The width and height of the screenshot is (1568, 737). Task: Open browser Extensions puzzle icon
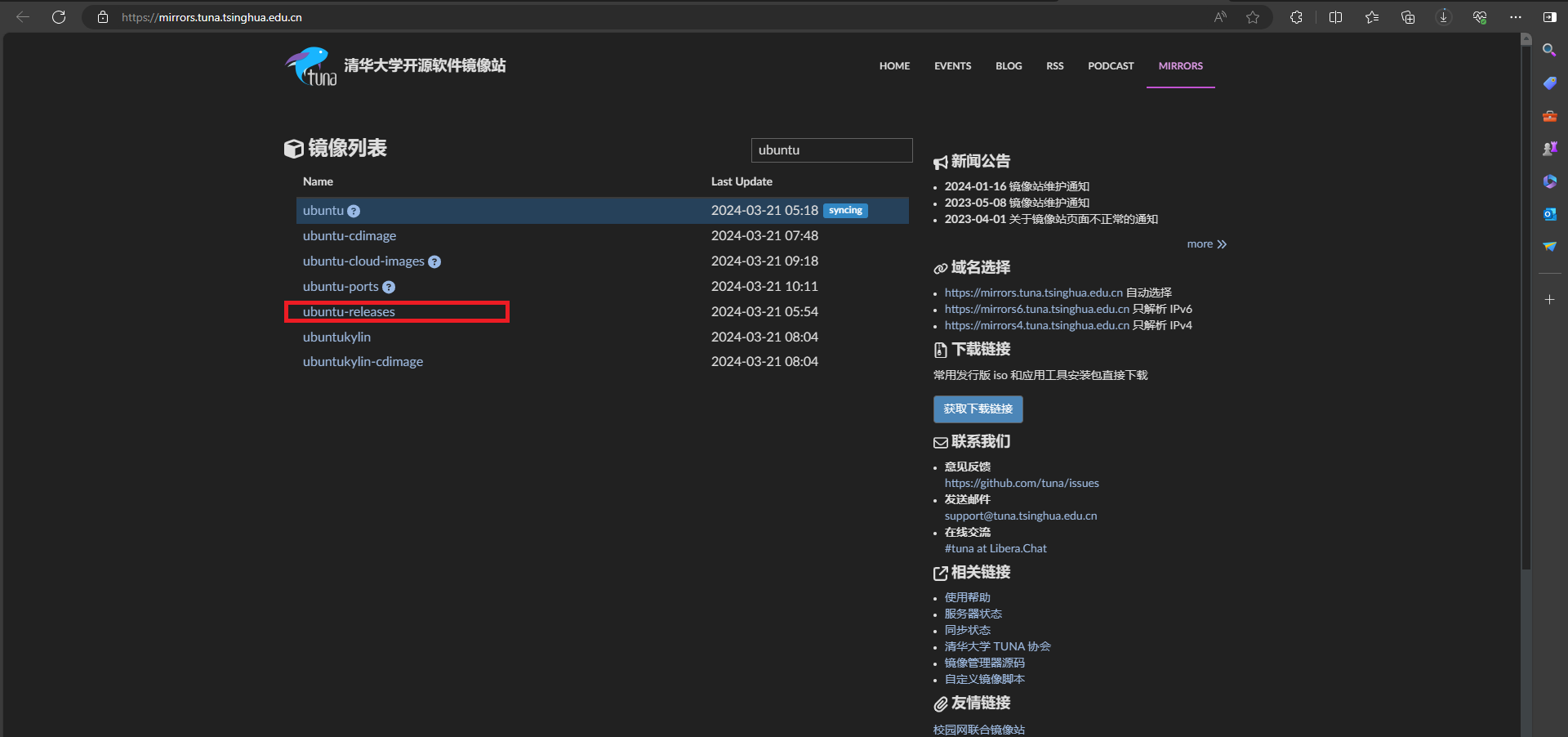point(1296,17)
